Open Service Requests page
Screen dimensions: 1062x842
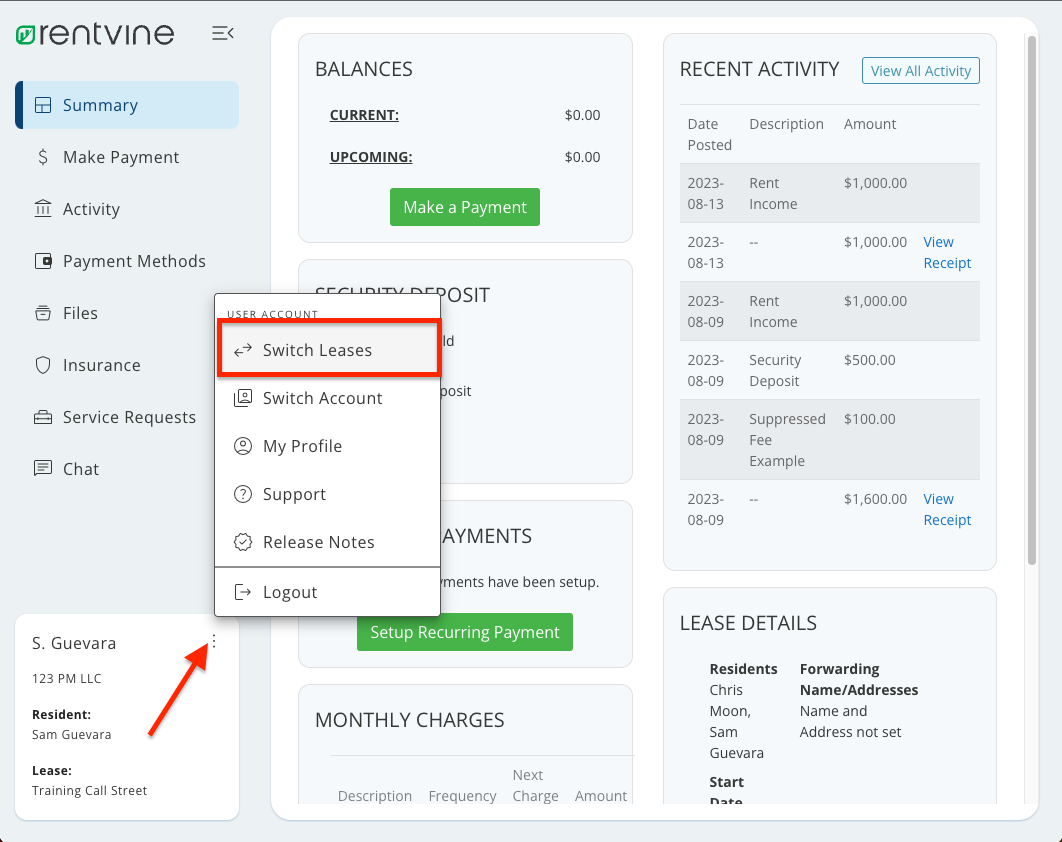coord(129,417)
